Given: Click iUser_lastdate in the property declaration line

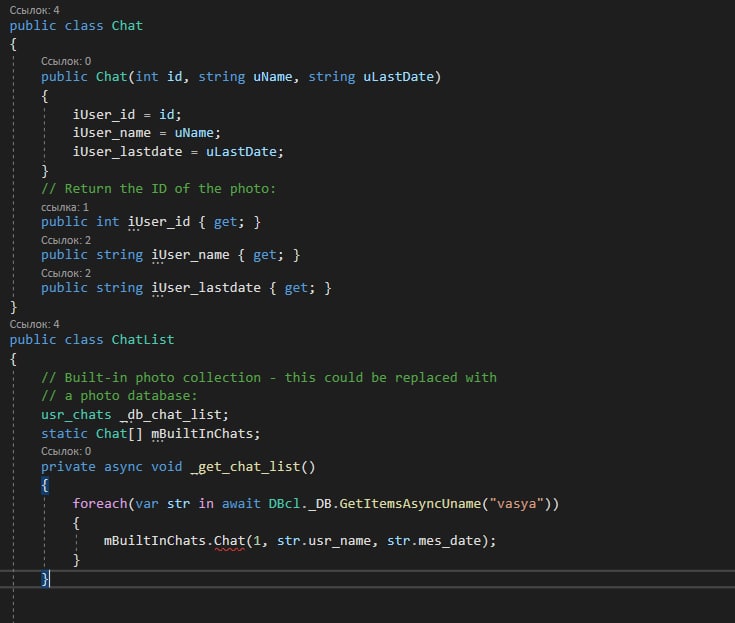Looking at the screenshot, I should [206, 288].
